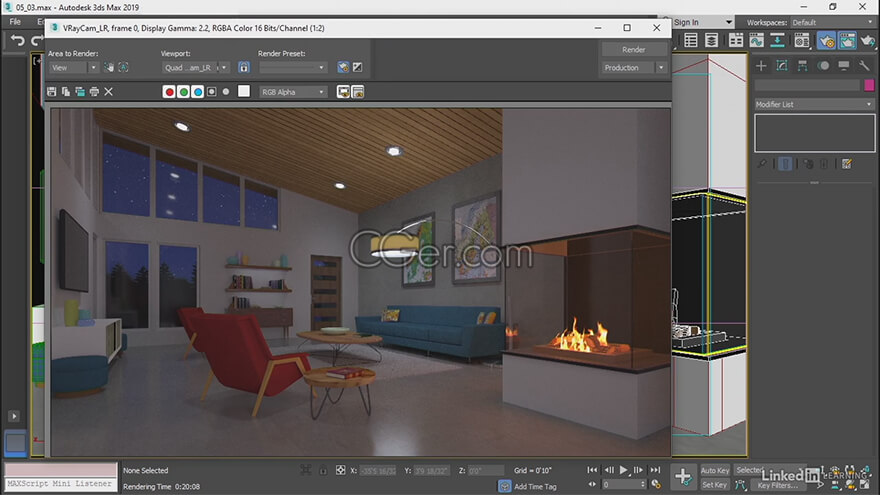The image size is (880, 495).
Task: Click Render Production teapot icon
Action: point(868,40)
